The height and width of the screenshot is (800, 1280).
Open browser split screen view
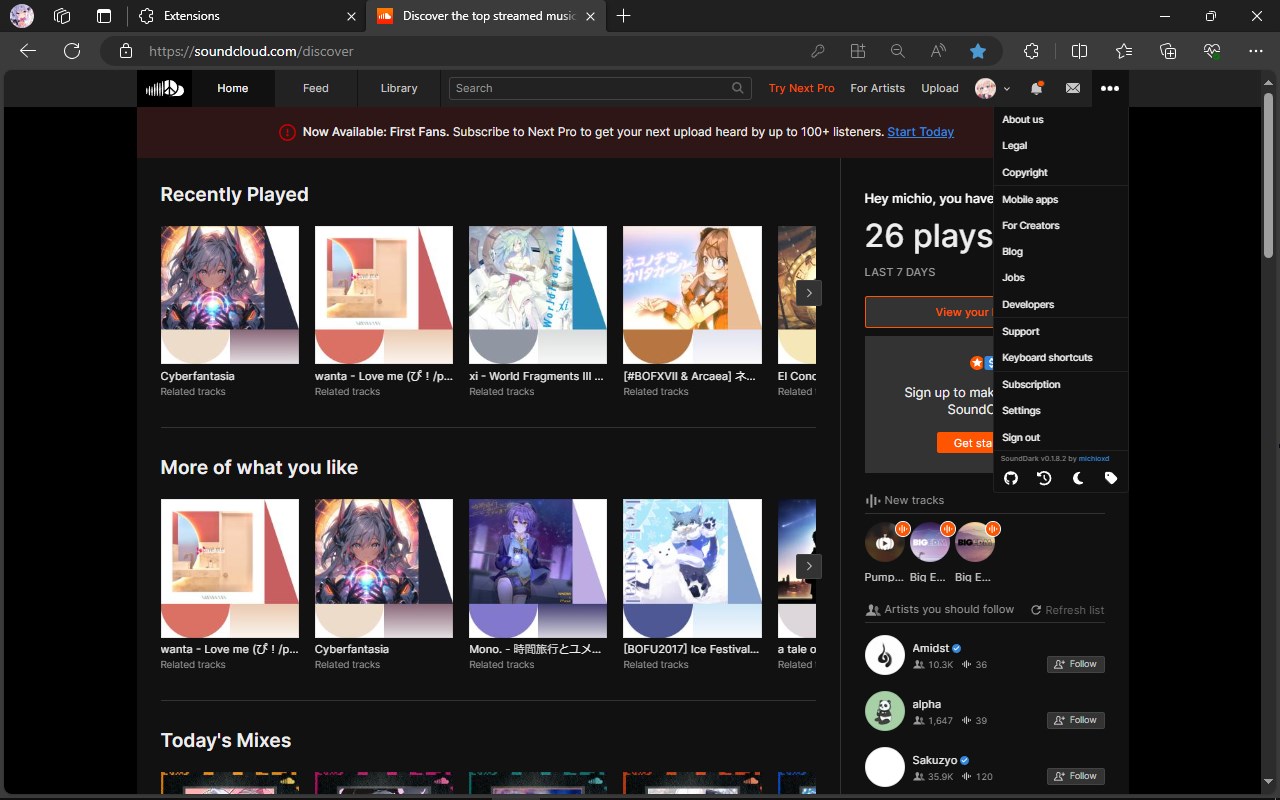(1079, 51)
